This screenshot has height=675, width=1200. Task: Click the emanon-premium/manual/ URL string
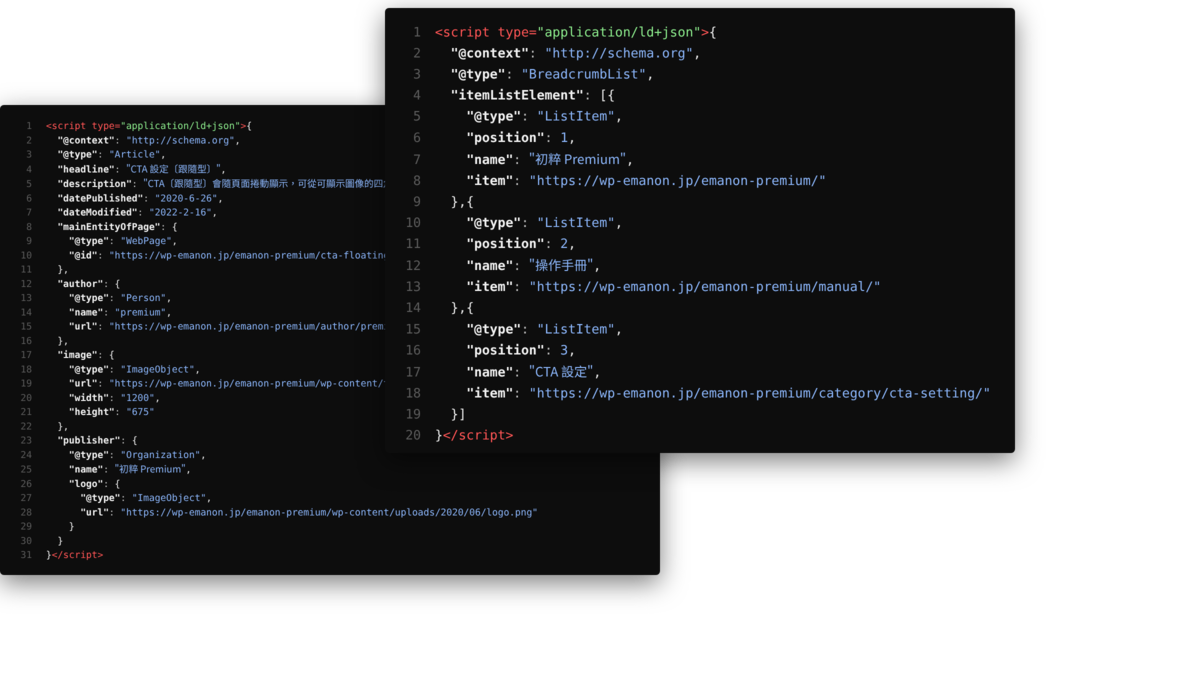(x=705, y=287)
